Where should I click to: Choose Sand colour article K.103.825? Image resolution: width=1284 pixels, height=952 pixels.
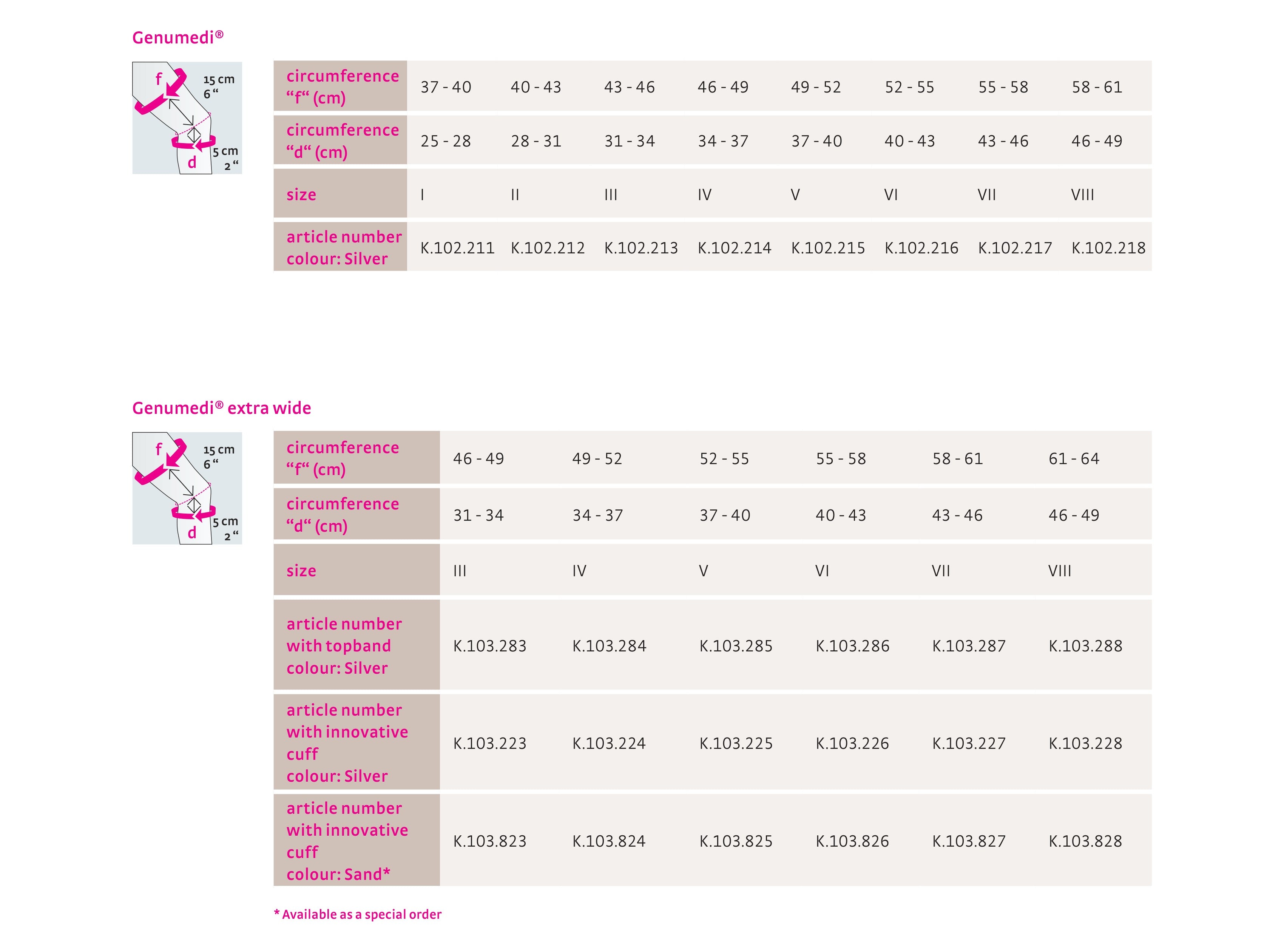point(736,841)
